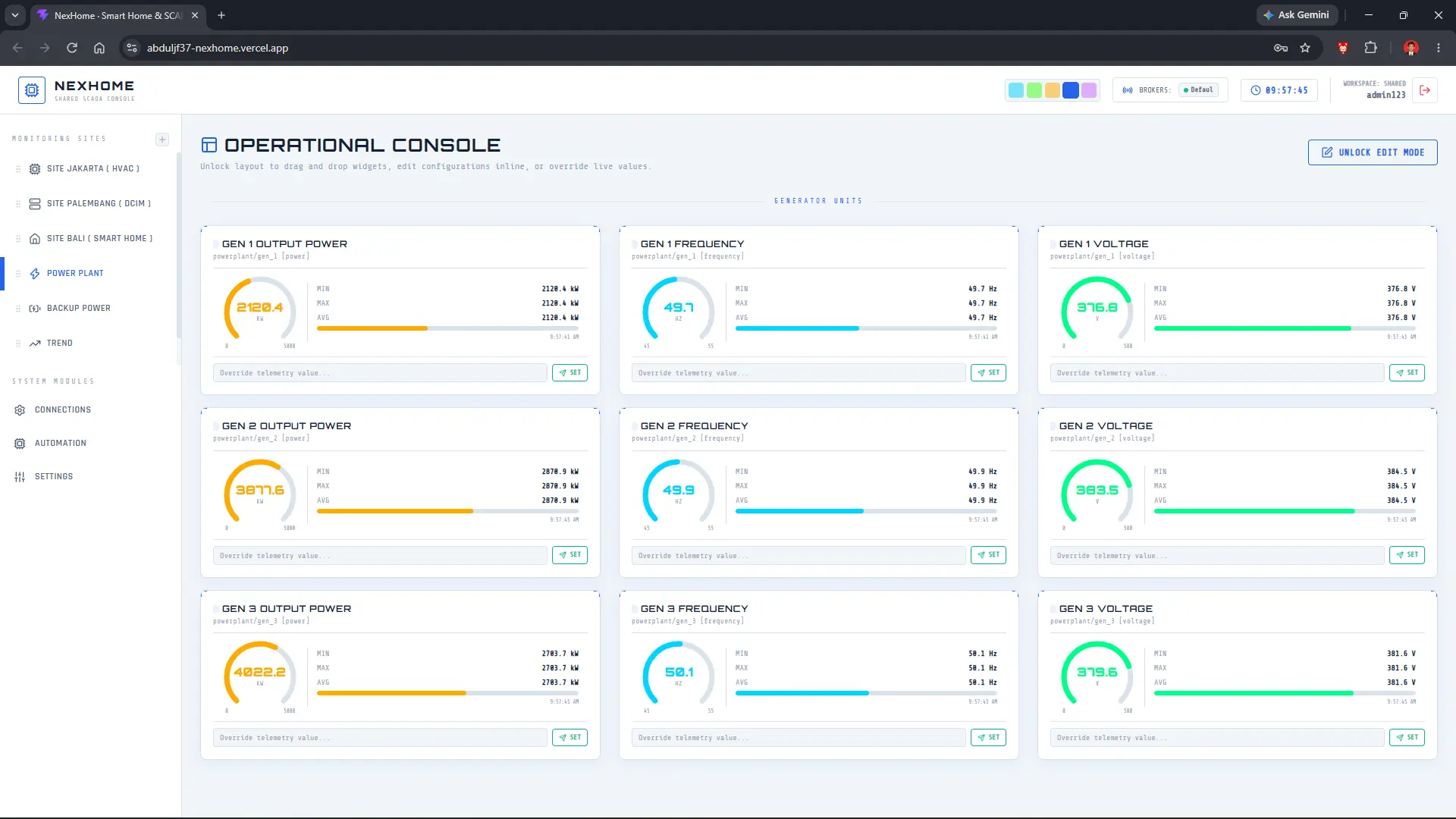Click Gen 1 Voltage override field
Image resolution: width=1456 pixels, height=819 pixels.
[x=1217, y=373]
